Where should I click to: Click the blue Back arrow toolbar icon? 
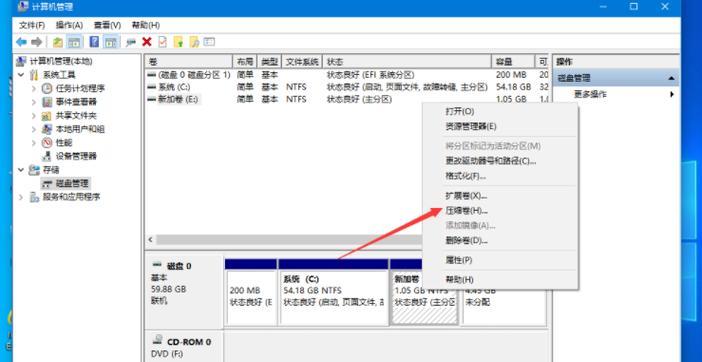[21, 42]
